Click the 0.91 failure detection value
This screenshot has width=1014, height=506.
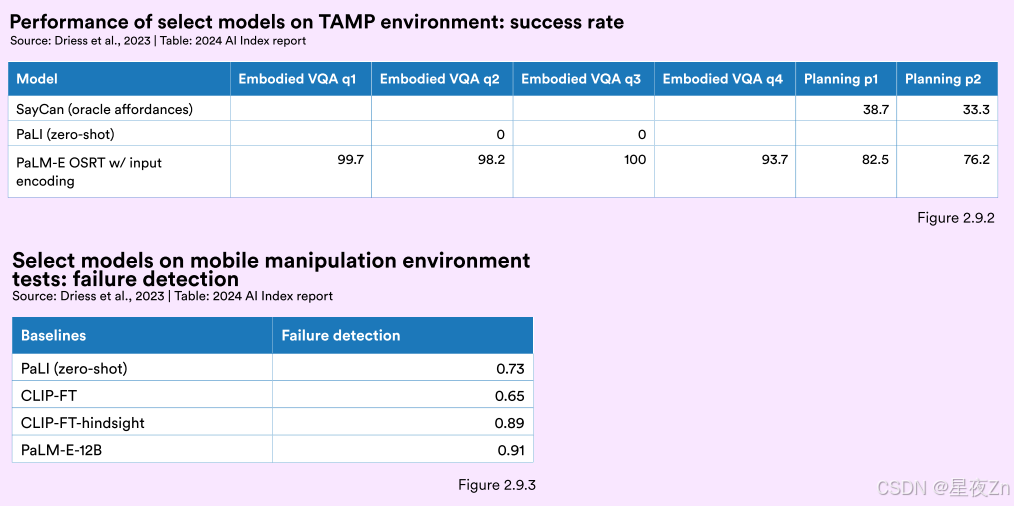pyautogui.click(x=510, y=451)
